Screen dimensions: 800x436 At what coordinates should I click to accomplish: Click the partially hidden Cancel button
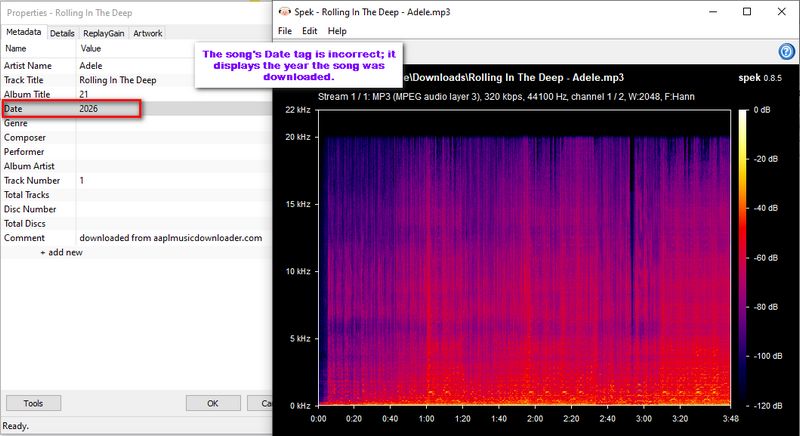click(260, 403)
